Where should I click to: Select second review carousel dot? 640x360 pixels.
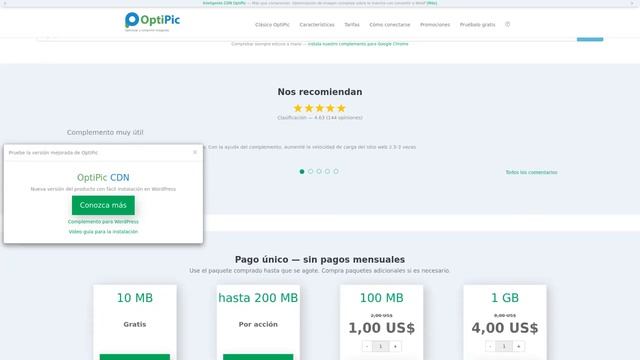pos(311,171)
